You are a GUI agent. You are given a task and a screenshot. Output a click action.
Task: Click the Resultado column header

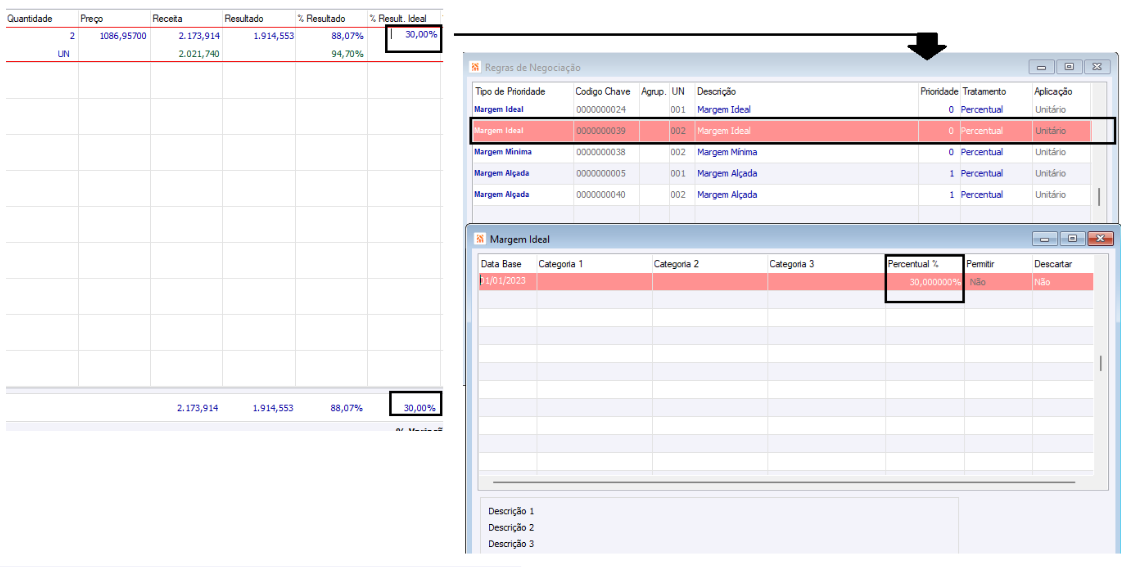[244, 17]
